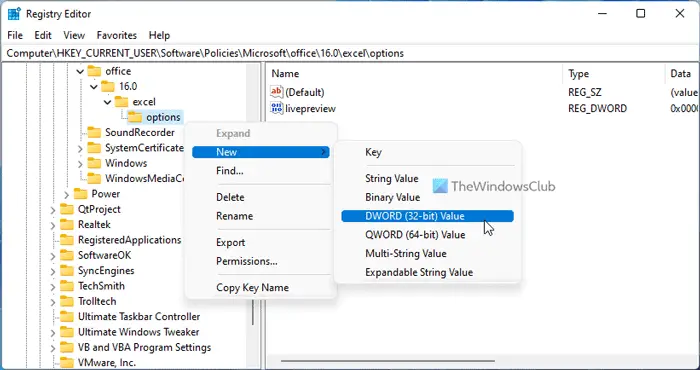Viewport: 700px width, 370px height.
Task: Select Export in the context menu
Action: 261,242
